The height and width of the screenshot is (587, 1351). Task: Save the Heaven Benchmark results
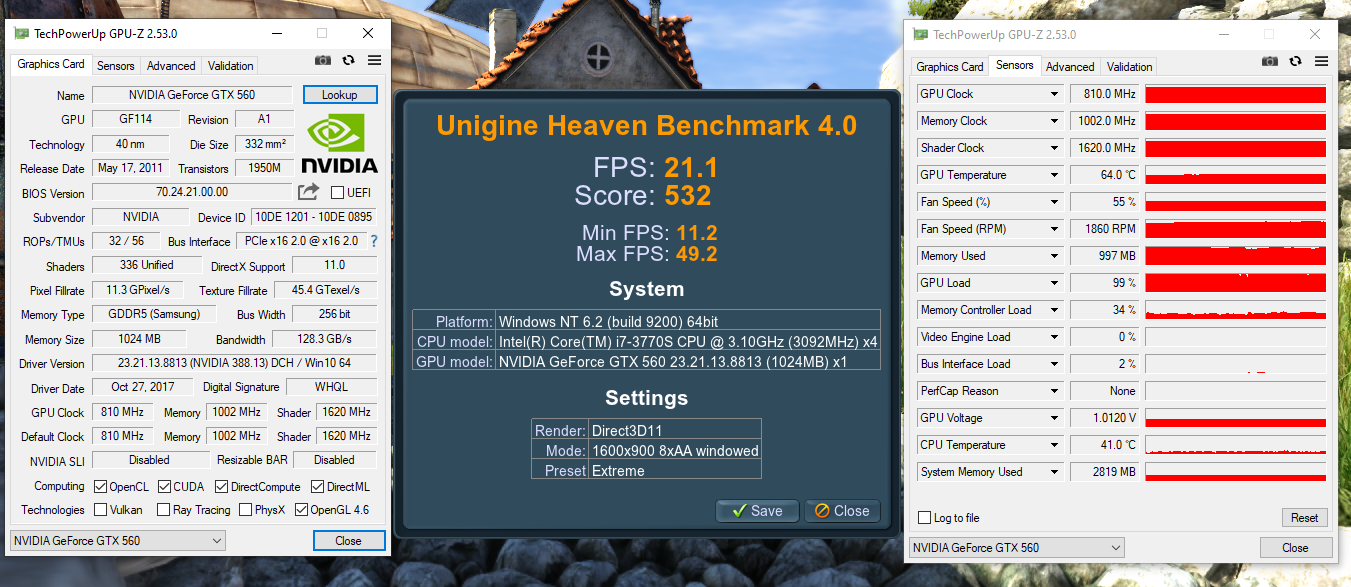tap(757, 511)
